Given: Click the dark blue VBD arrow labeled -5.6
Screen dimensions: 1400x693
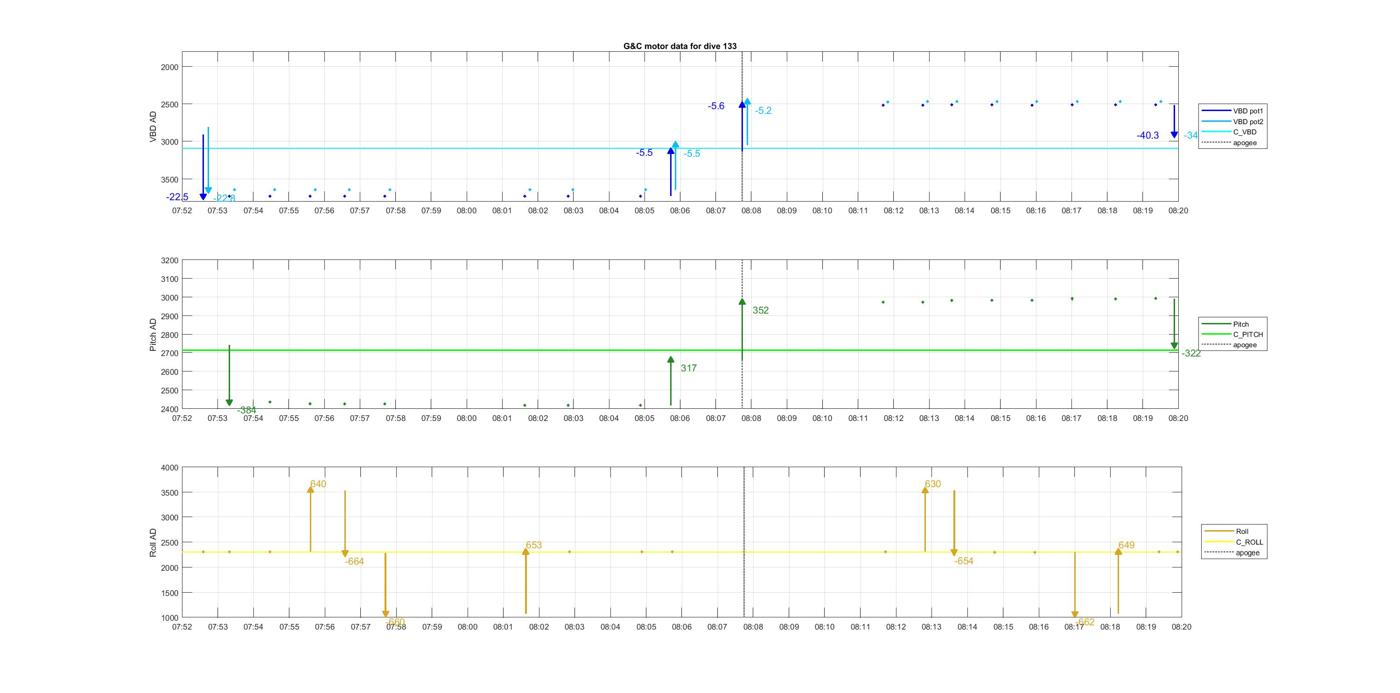Looking at the screenshot, I should [x=742, y=125].
